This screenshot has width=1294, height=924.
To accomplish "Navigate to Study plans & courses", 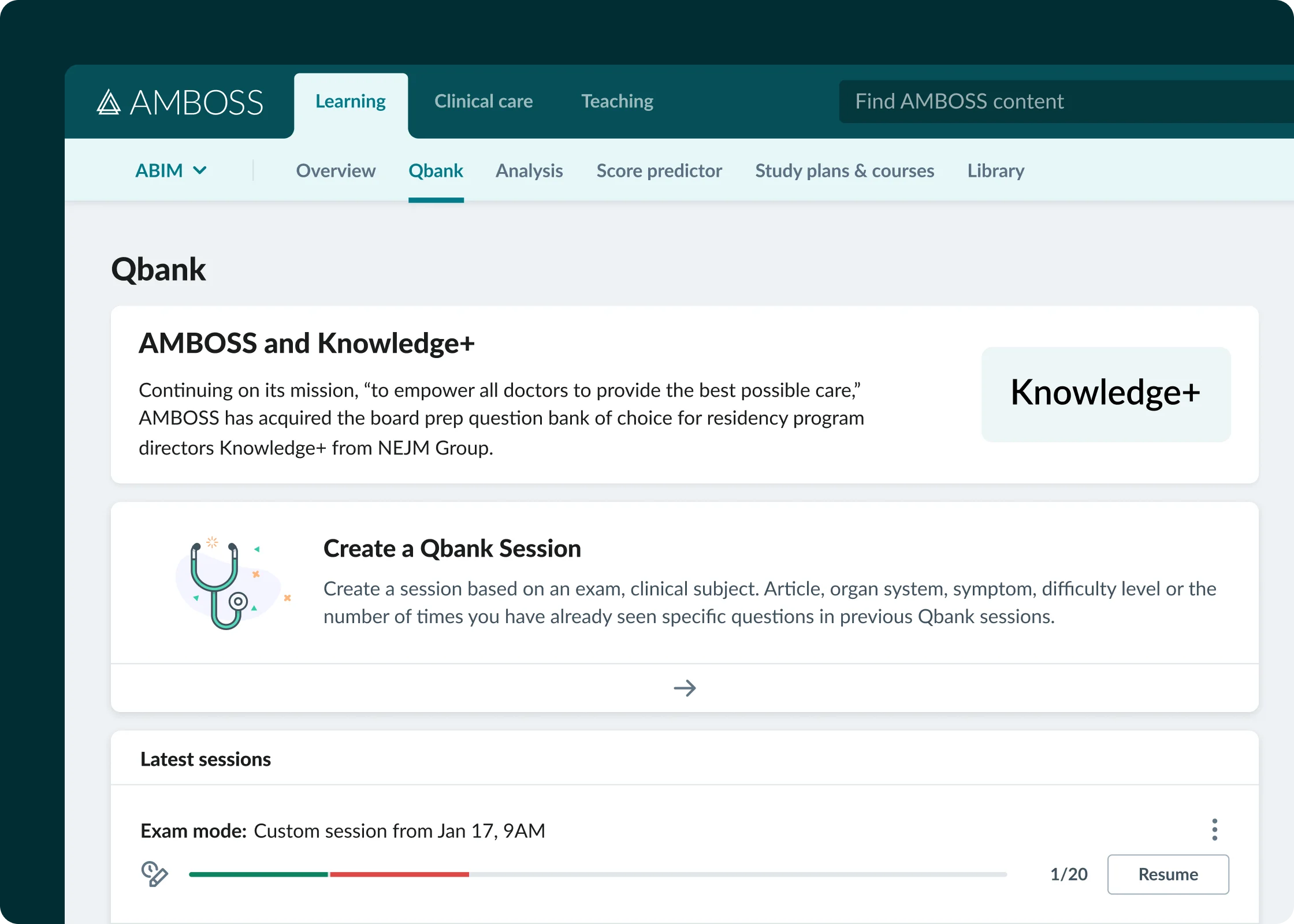I will [845, 170].
